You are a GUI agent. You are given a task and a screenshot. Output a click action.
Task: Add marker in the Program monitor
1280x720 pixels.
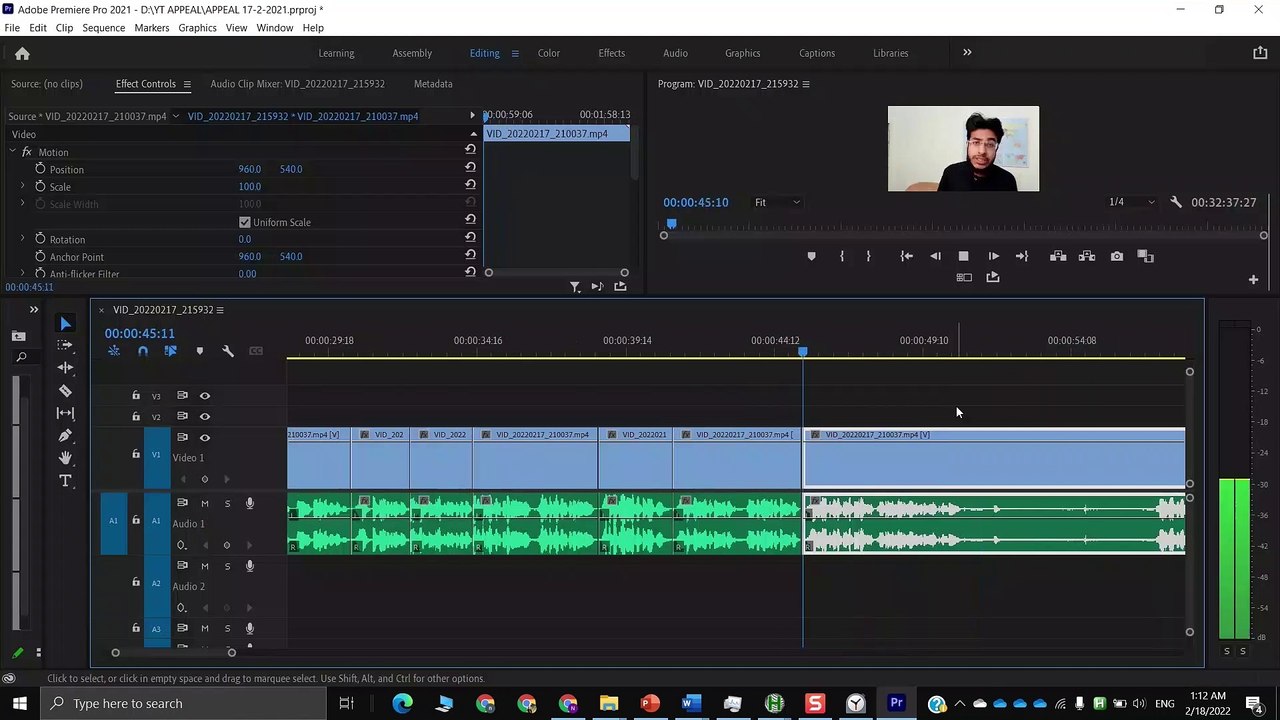tap(811, 256)
